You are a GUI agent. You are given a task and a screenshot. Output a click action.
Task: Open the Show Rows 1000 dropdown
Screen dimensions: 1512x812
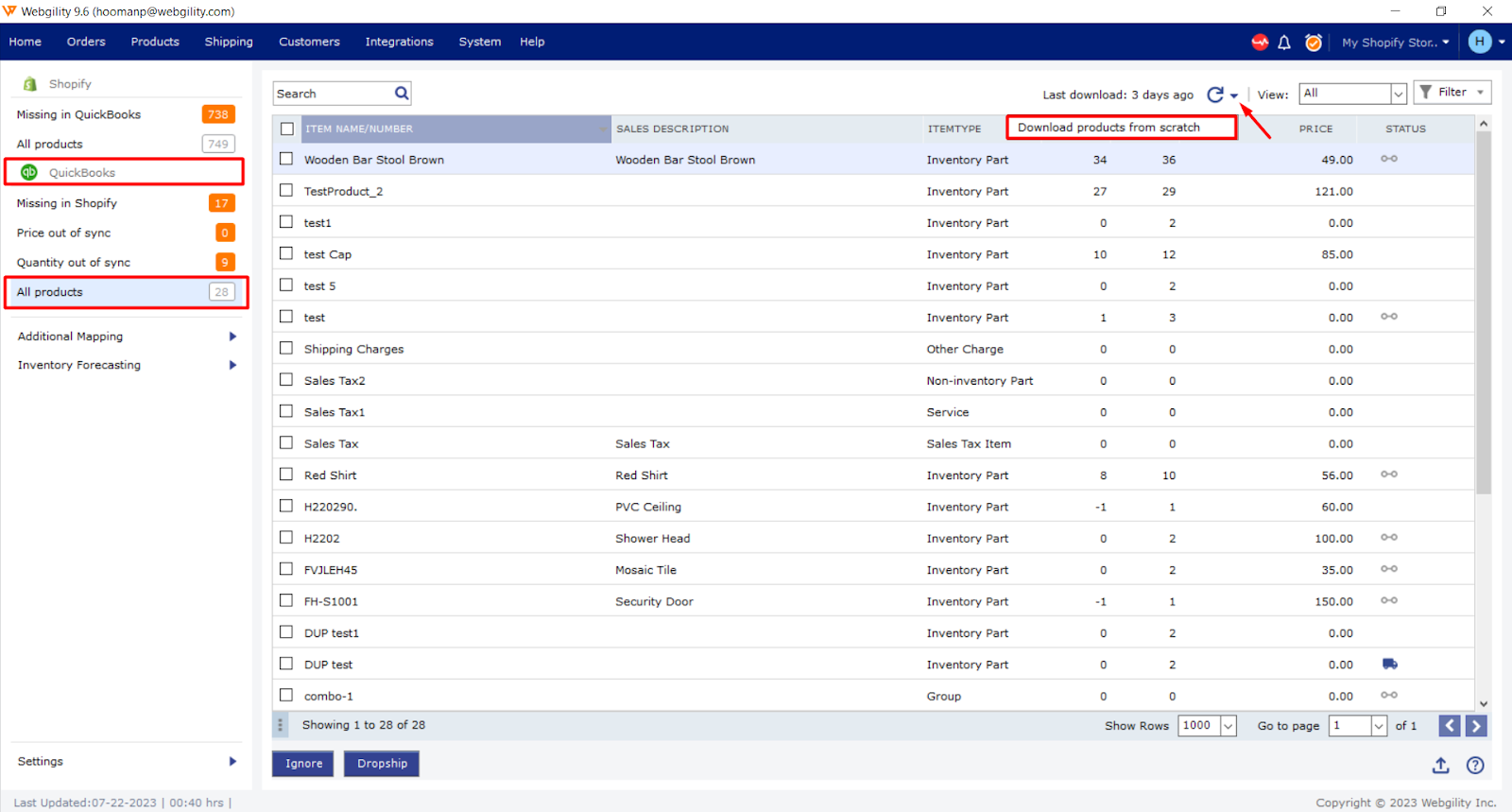1228,726
